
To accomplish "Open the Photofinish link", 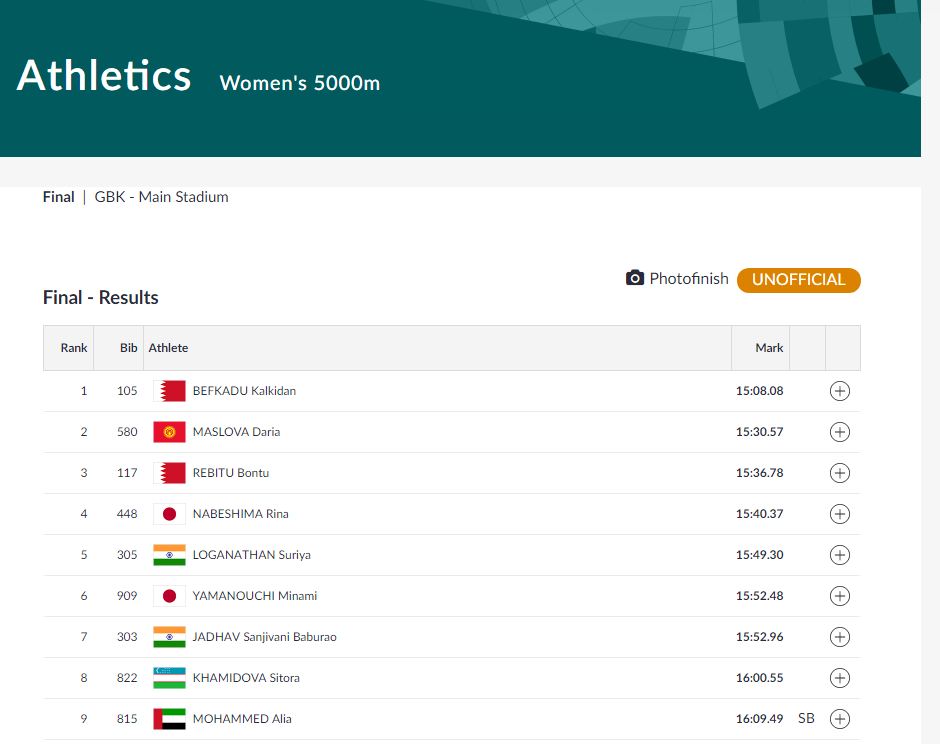I will [x=688, y=279].
